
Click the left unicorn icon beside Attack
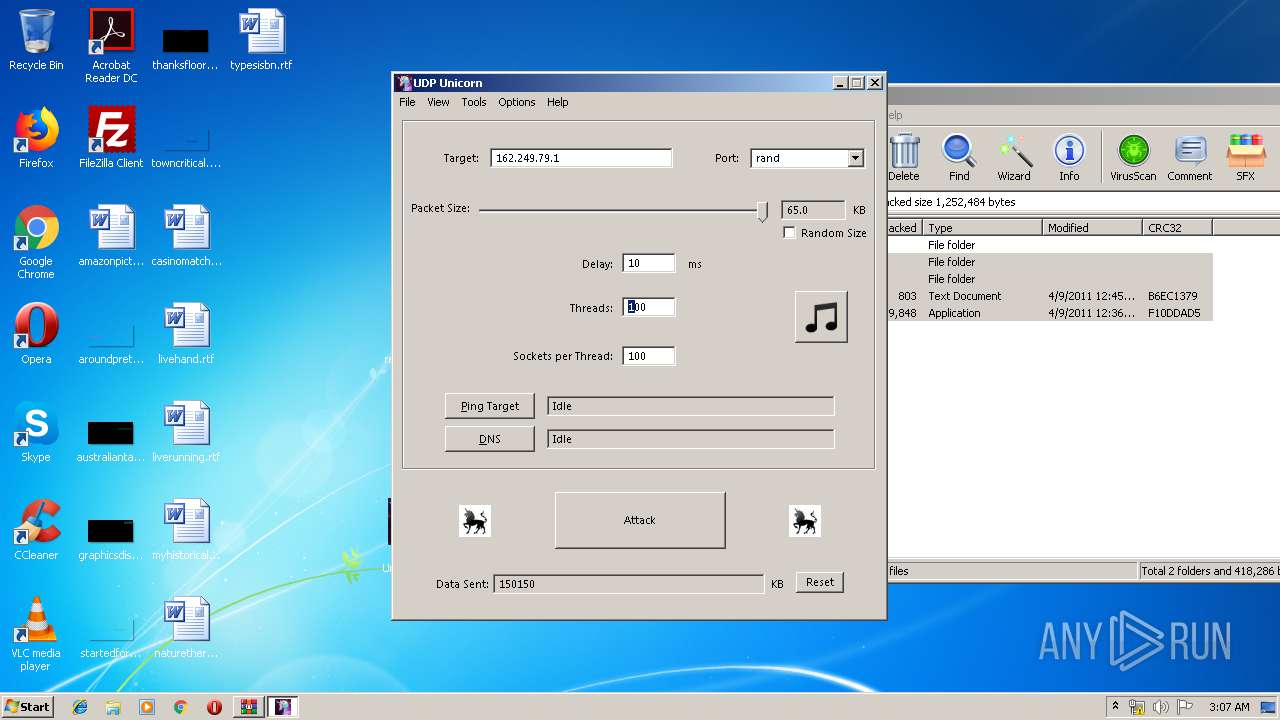474,520
